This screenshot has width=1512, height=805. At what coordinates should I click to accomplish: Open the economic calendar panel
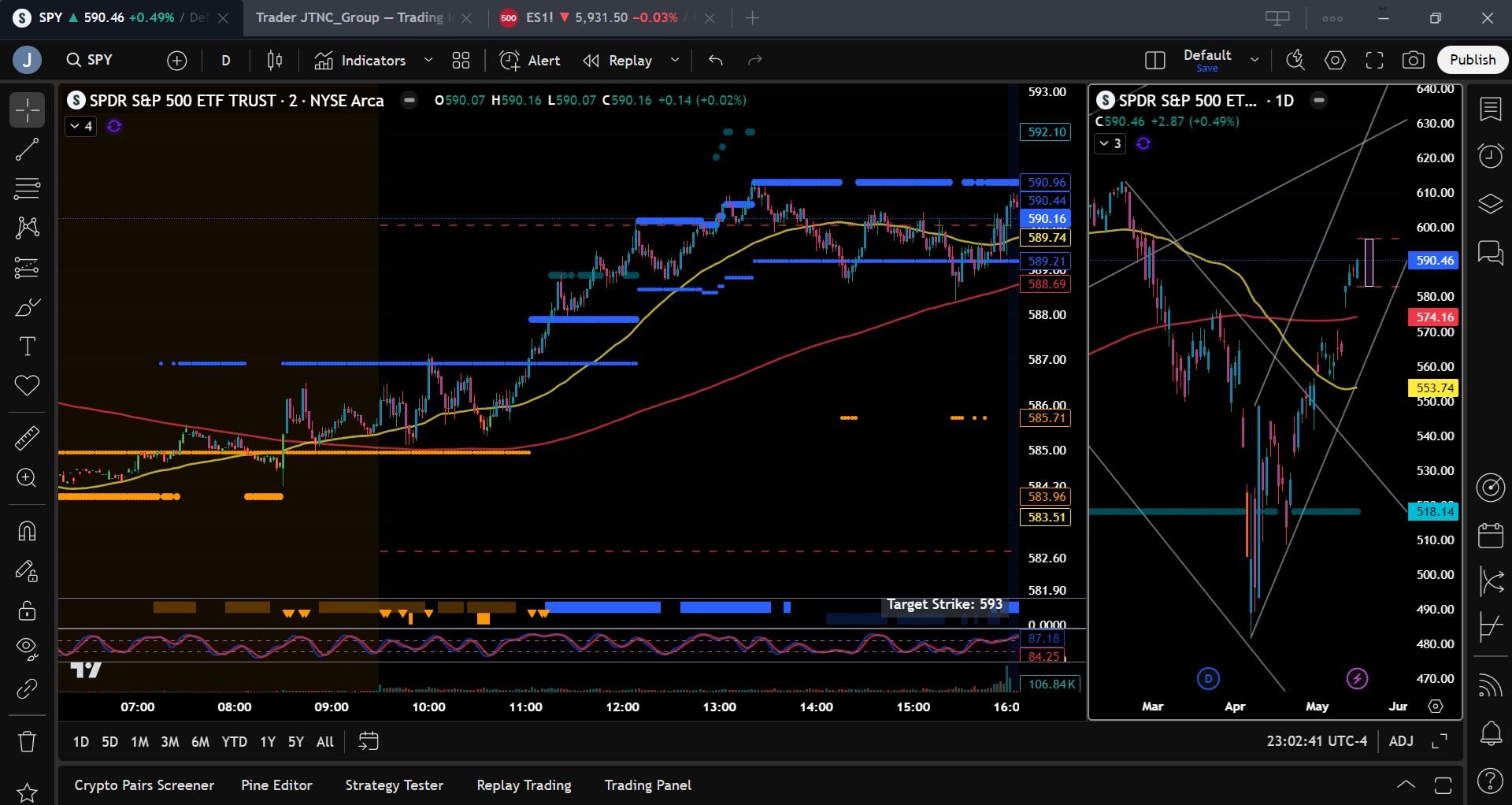pyautogui.click(x=1490, y=536)
